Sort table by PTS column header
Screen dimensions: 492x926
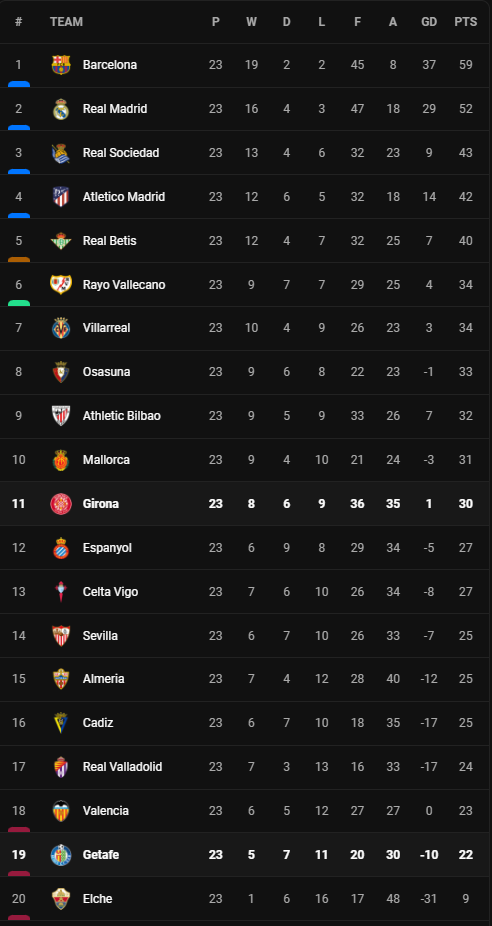(x=465, y=22)
